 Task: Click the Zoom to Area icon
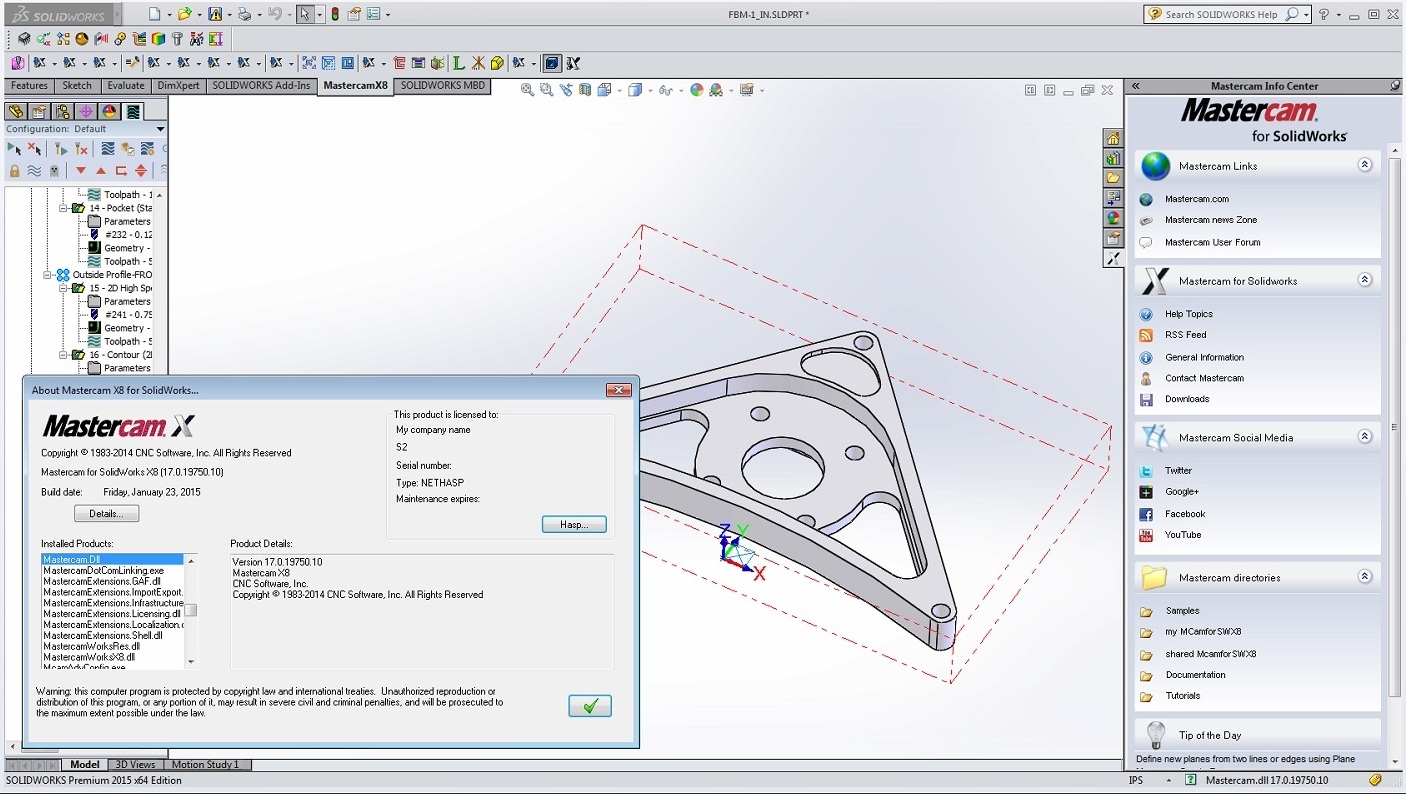[546, 90]
